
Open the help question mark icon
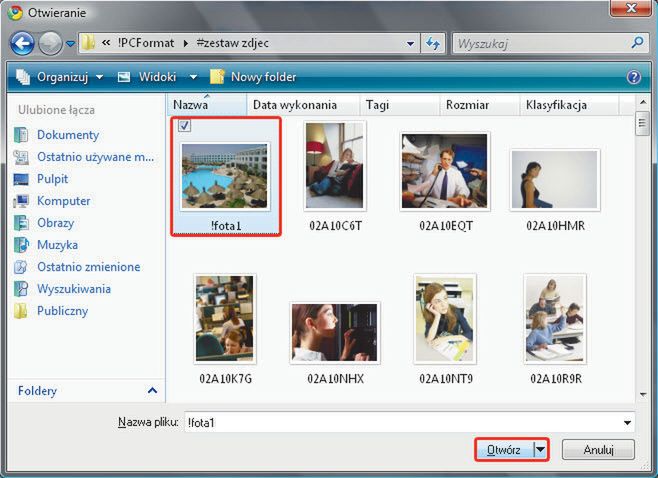[634, 77]
